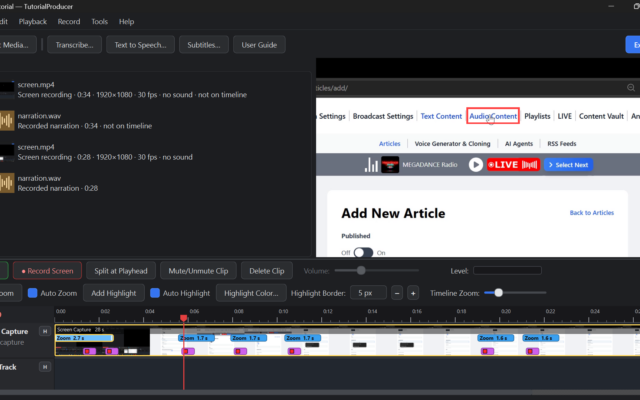The width and height of the screenshot is (640, 400).
Task: Click the purple highlight marker under the 0:08 Zoom block
Action: click(240, 351)
